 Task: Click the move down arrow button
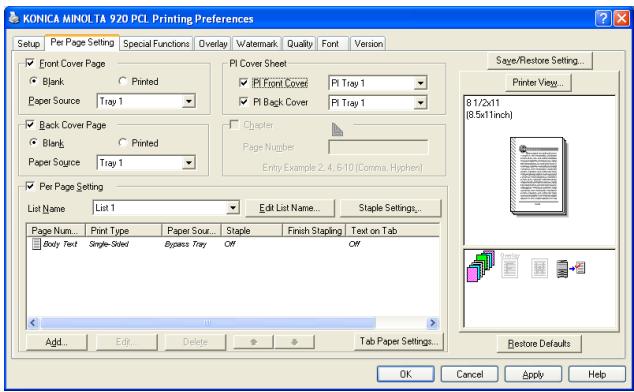(x=294, y=342)
